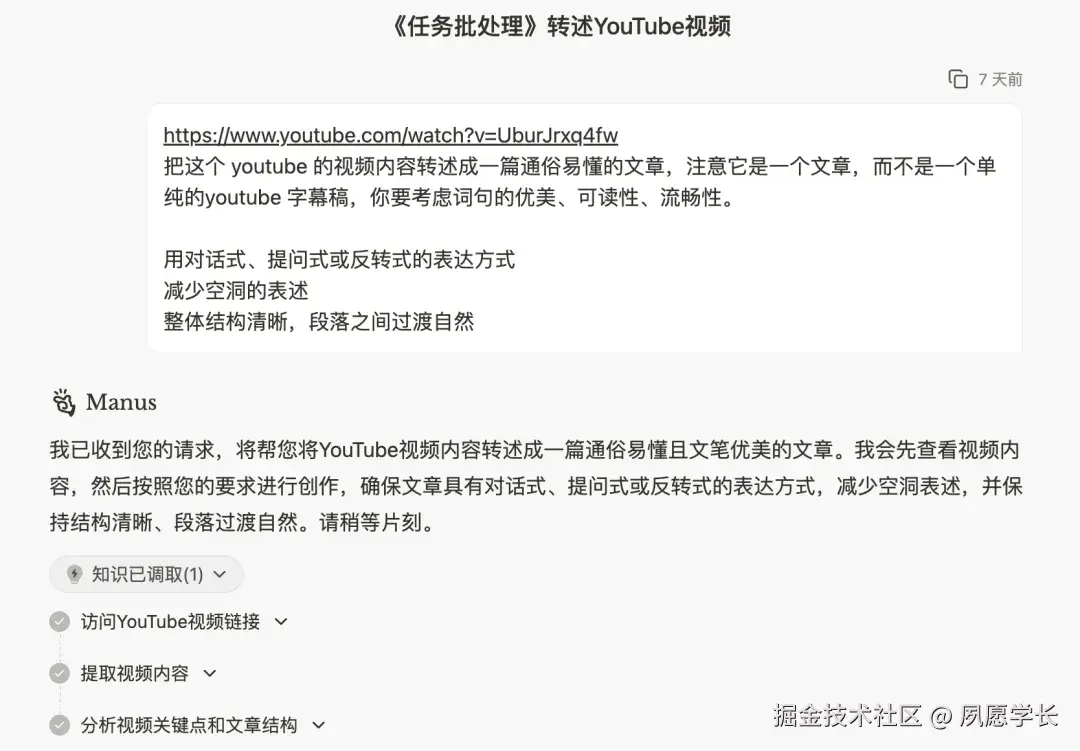The image size is (1080, 751).
Task: Expand the chevron after 分析视频关键点和文章结构
Action: coord(319,725)
